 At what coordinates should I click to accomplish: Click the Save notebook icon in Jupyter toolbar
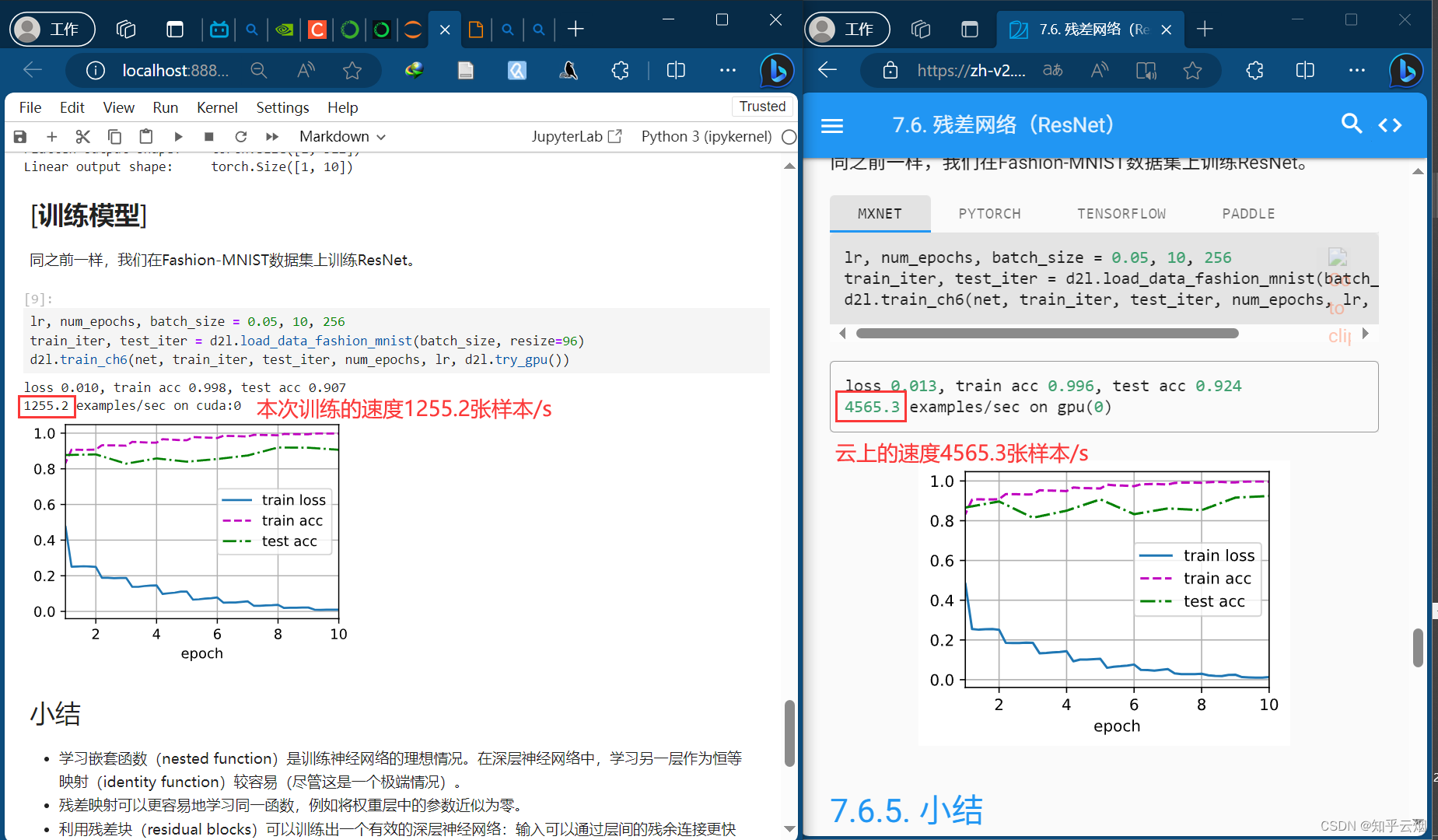20,137
